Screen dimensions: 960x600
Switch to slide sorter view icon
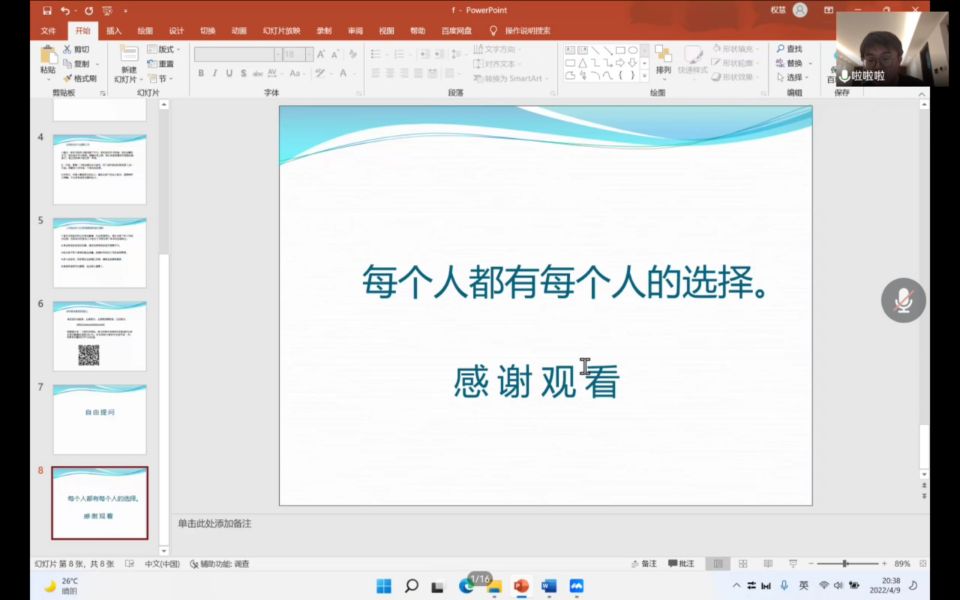(742, 564)
